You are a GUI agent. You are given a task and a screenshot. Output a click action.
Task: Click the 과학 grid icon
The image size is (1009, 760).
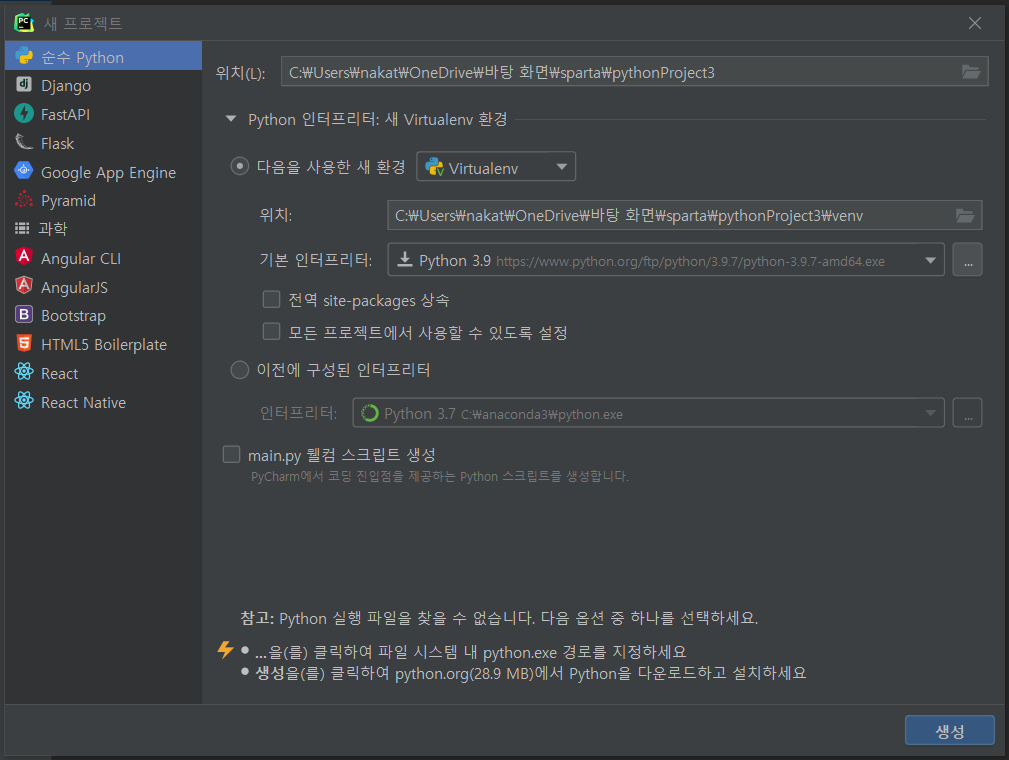(22, 228)
